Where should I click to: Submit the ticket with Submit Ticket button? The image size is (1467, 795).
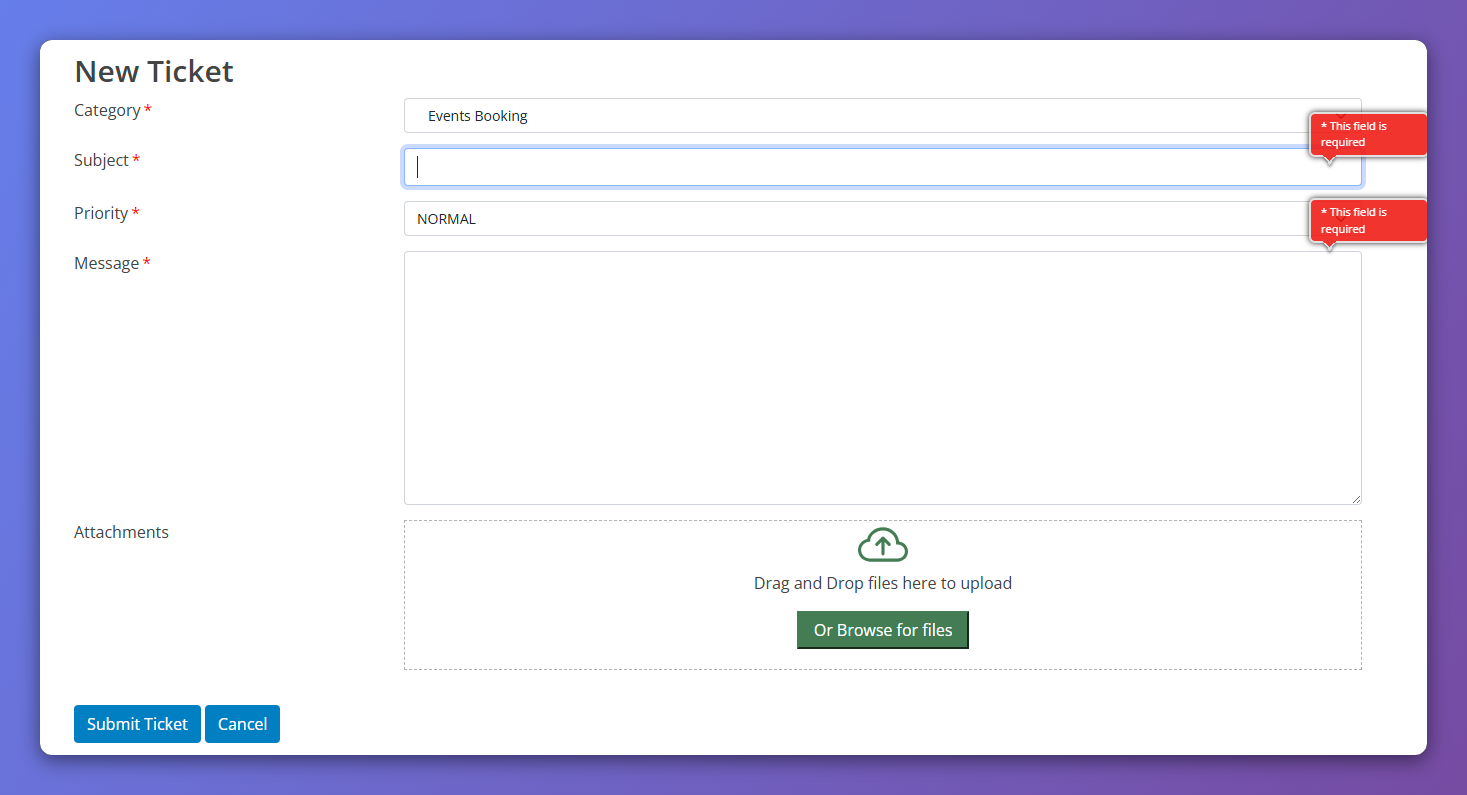pos(137,724)
